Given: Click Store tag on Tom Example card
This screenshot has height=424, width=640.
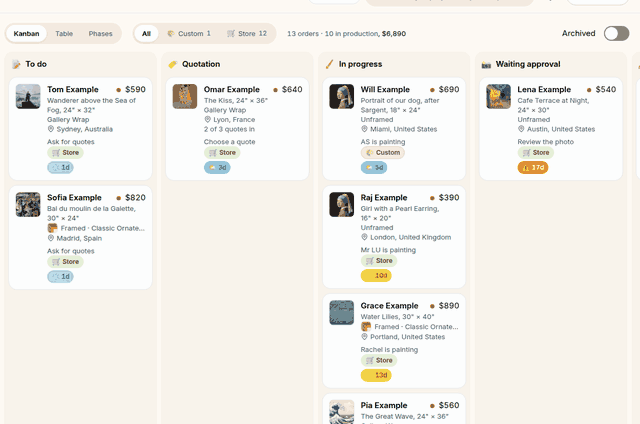Looking at the screenshot, I should click(x=65, y=153).
